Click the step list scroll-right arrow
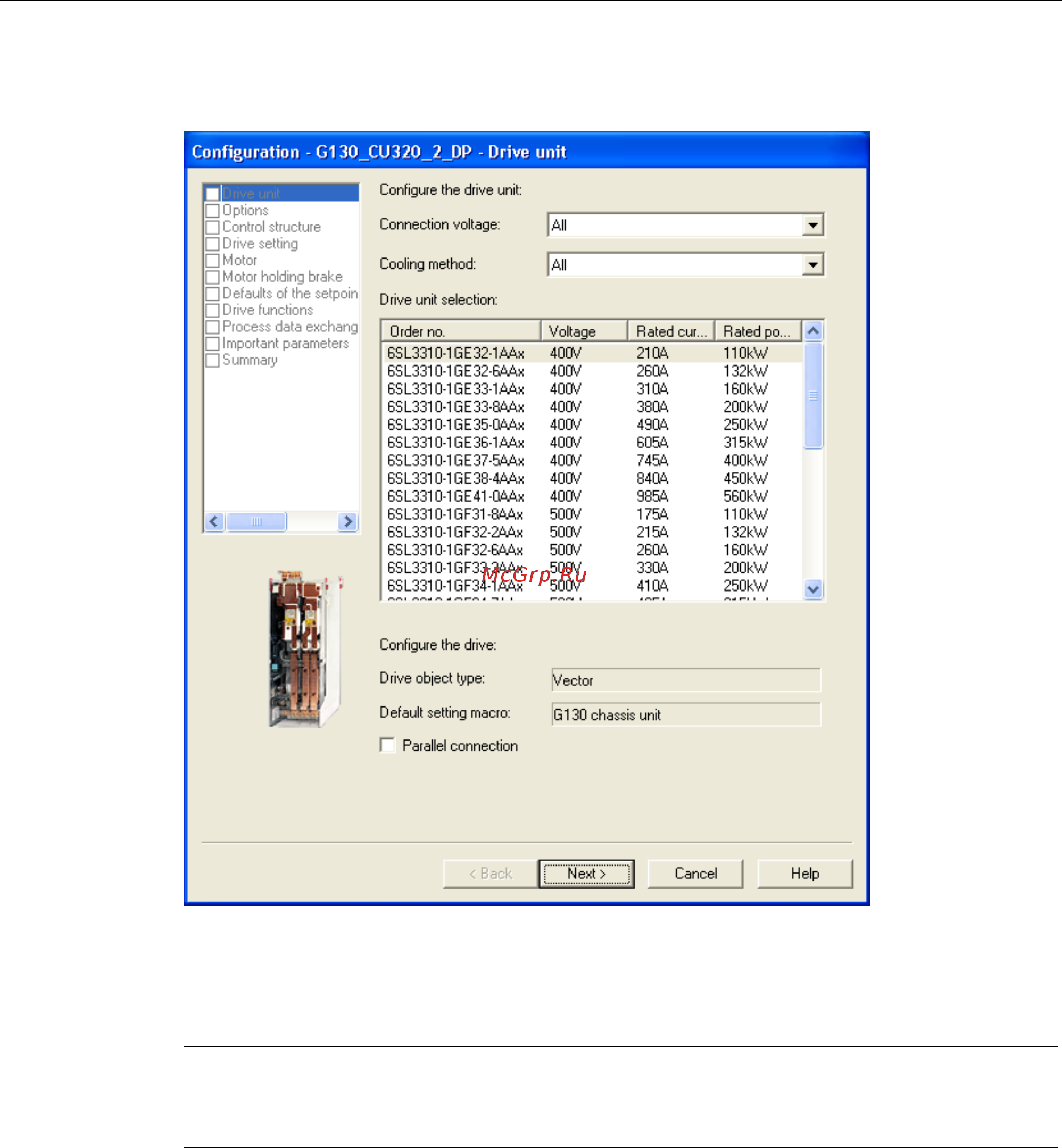 click(347, 521)
